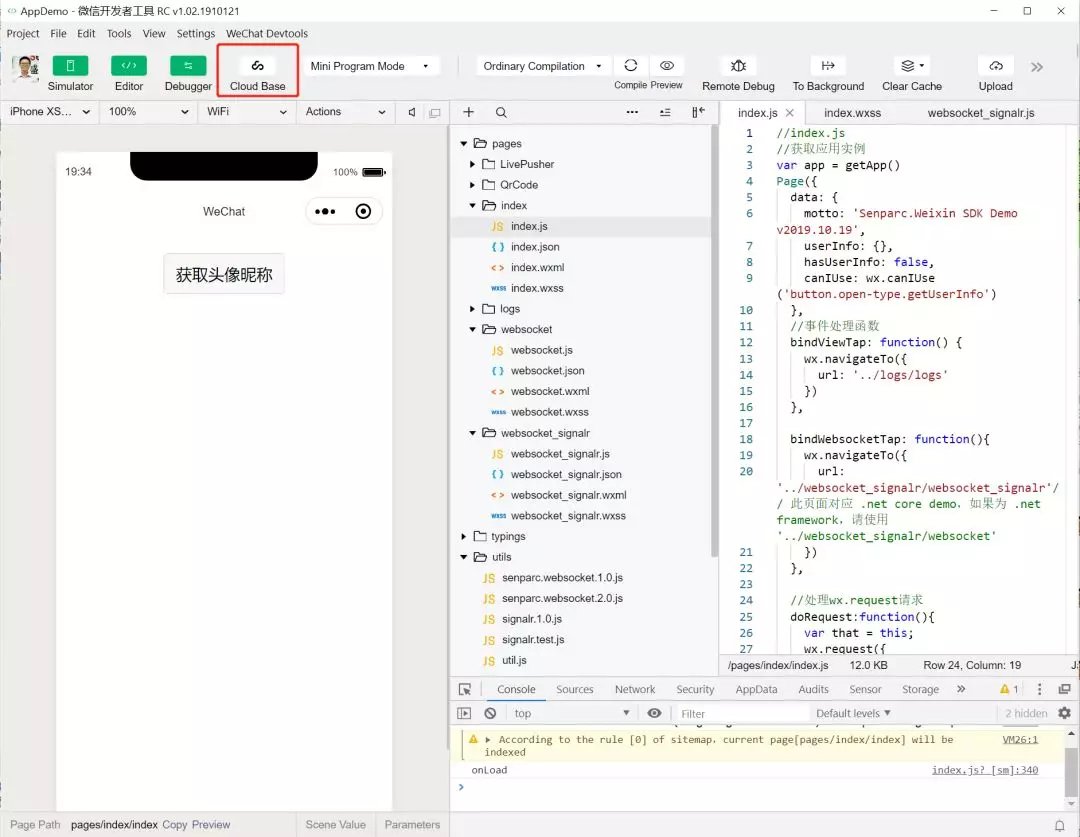Image resolution: width=1080 pixels, height=837 pixels.
Task: Expand the LivePusher folder
Action: click(472, 164)
